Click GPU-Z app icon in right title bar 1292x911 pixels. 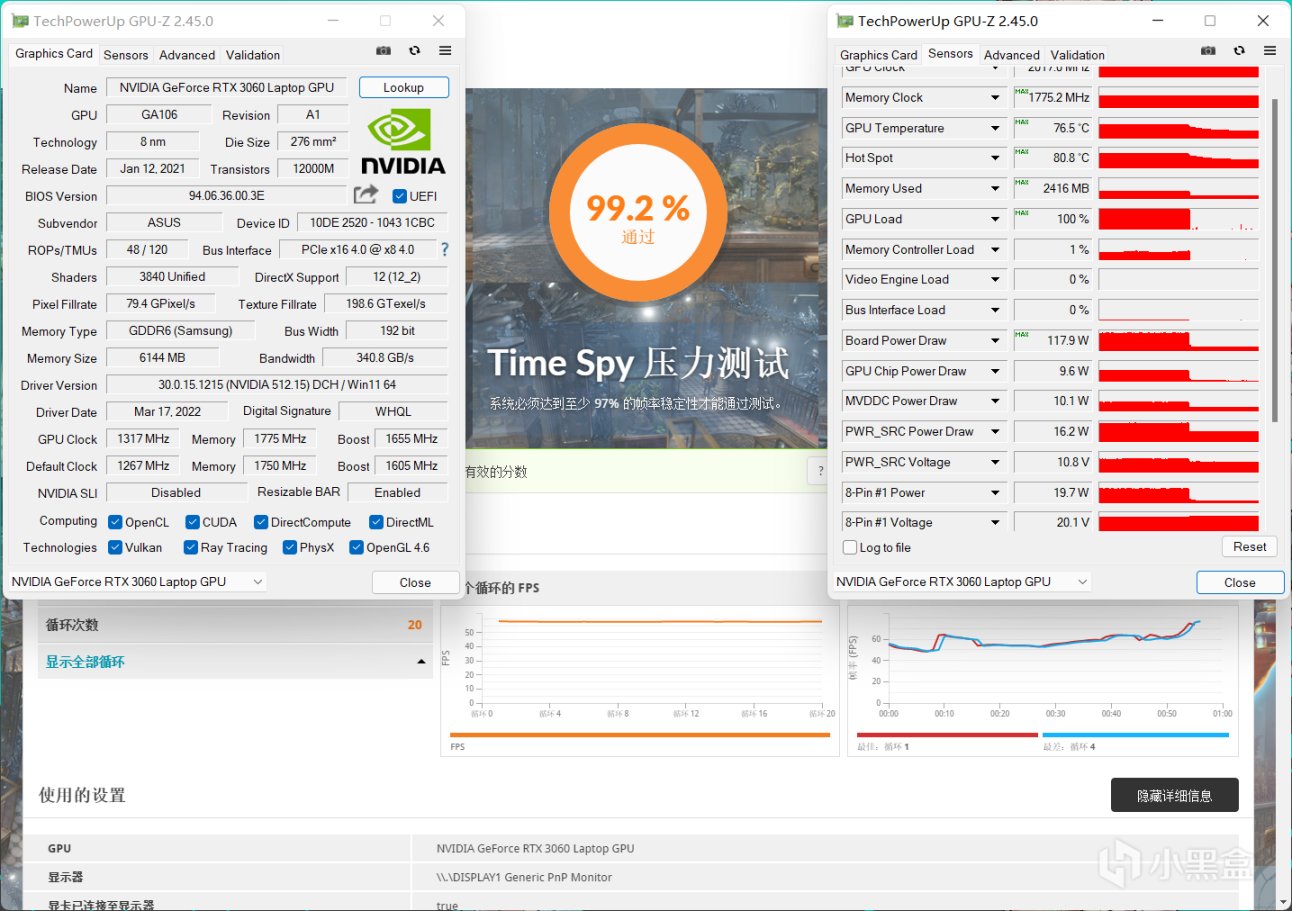pos(845,21)
